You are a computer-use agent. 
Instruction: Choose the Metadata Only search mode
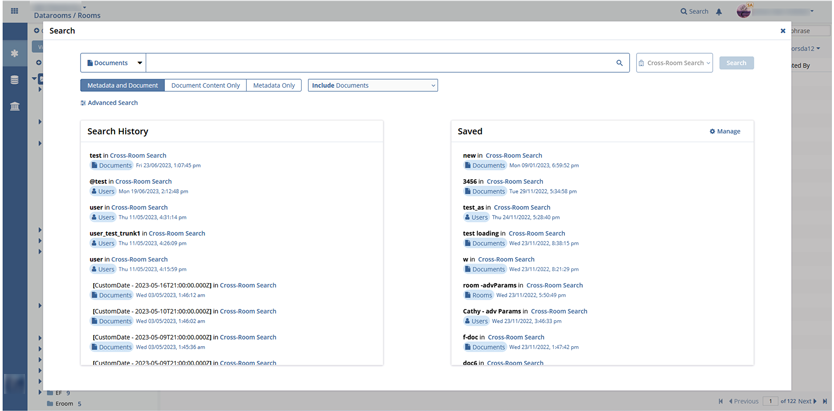[x=274, y=86]
